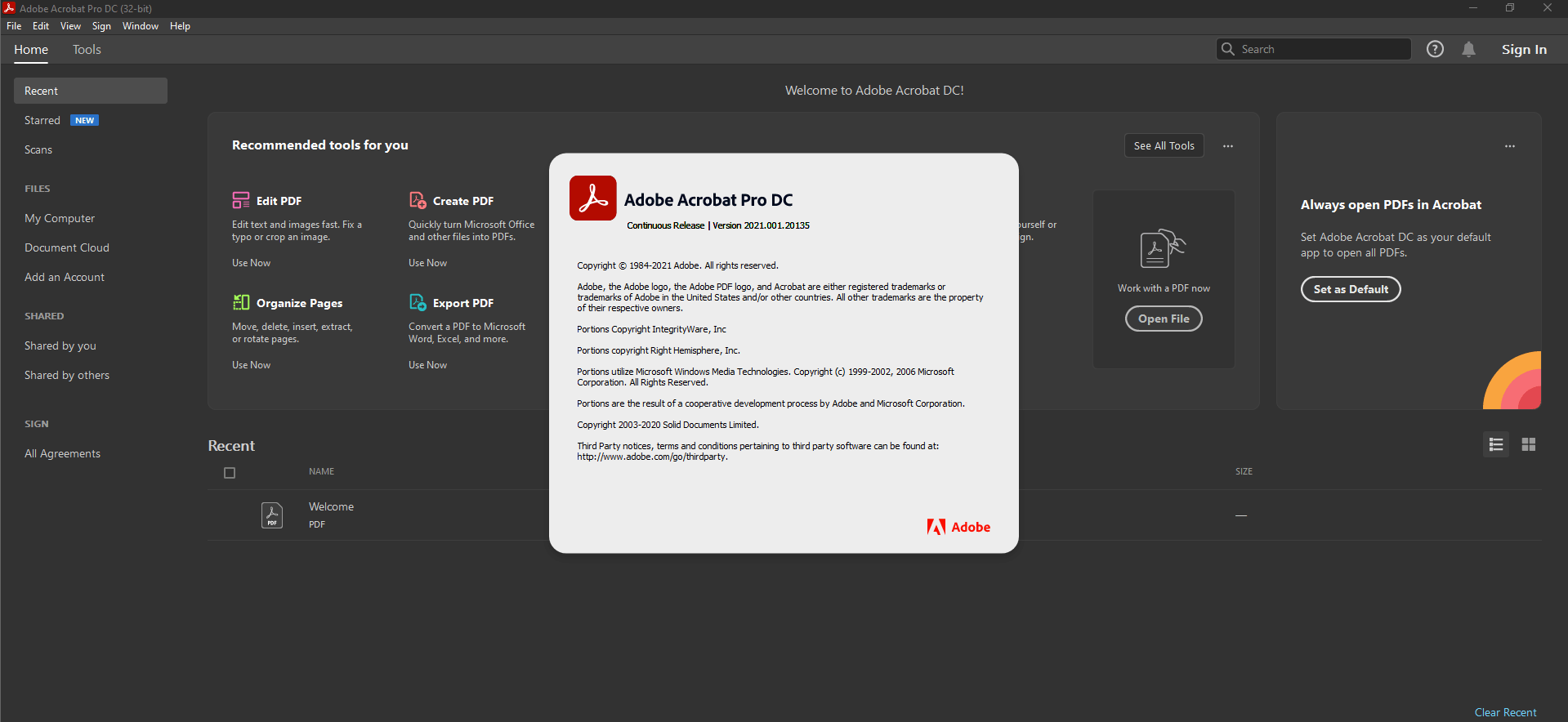The height and width of the screenshot is (722, 1568).
Task: Click the Create PDF tool icon
Action: (418, 200)
